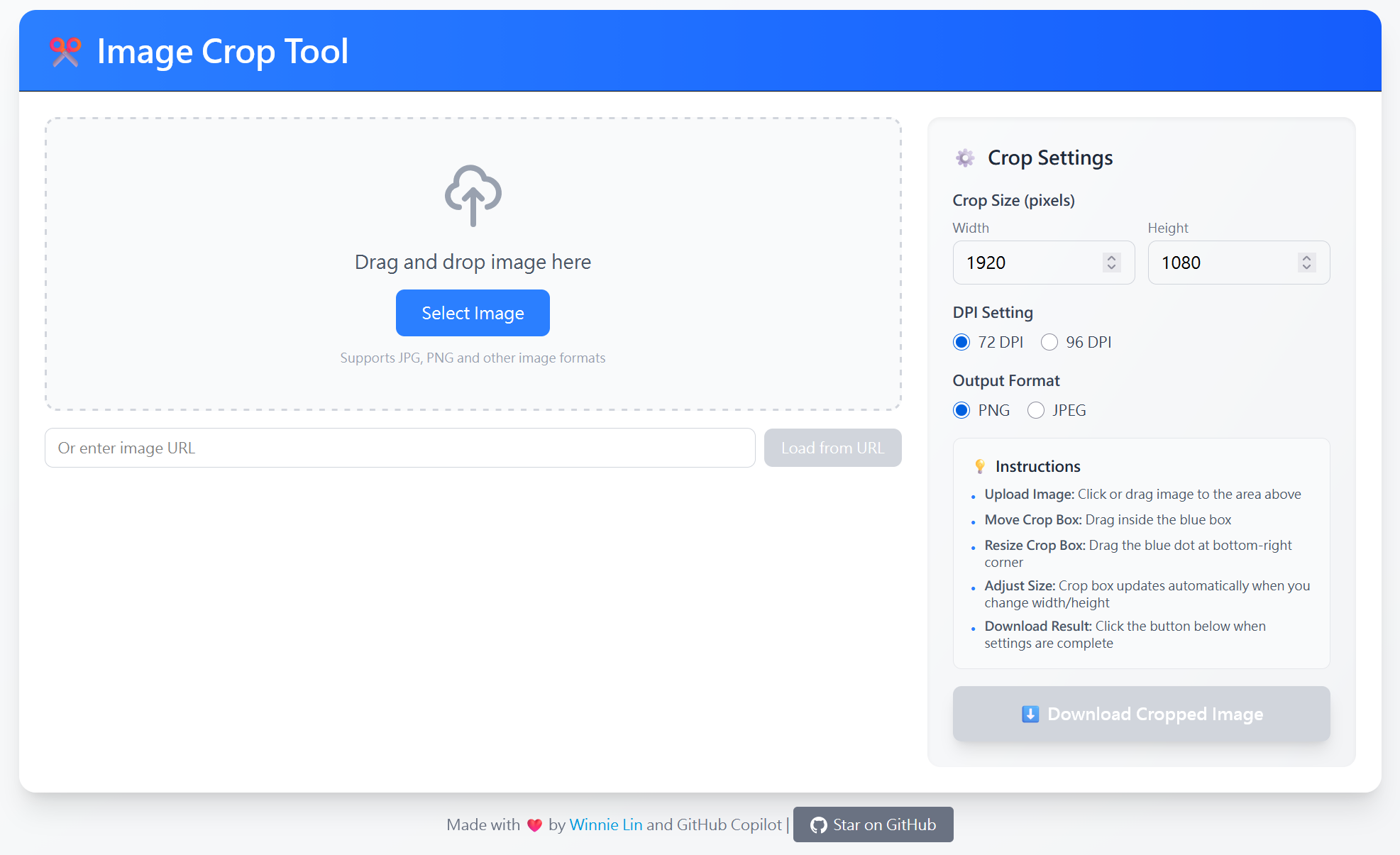Click Star on GitHub
This screenshot has width=1400, height=855.
coord(873,824)
